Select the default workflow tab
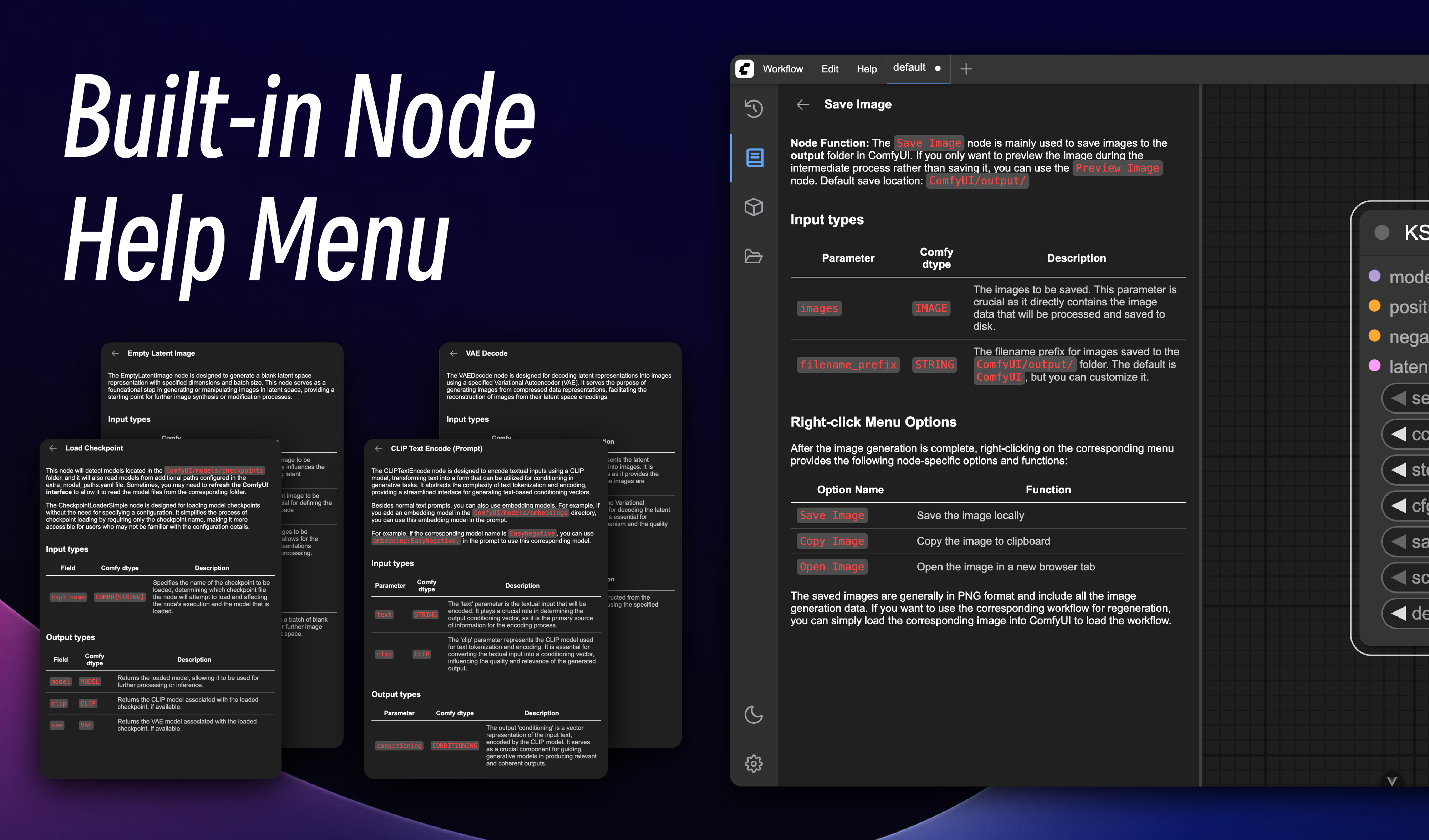This screenshot has width=1429, height=840. pyautogui.click(x=909, y=67)
